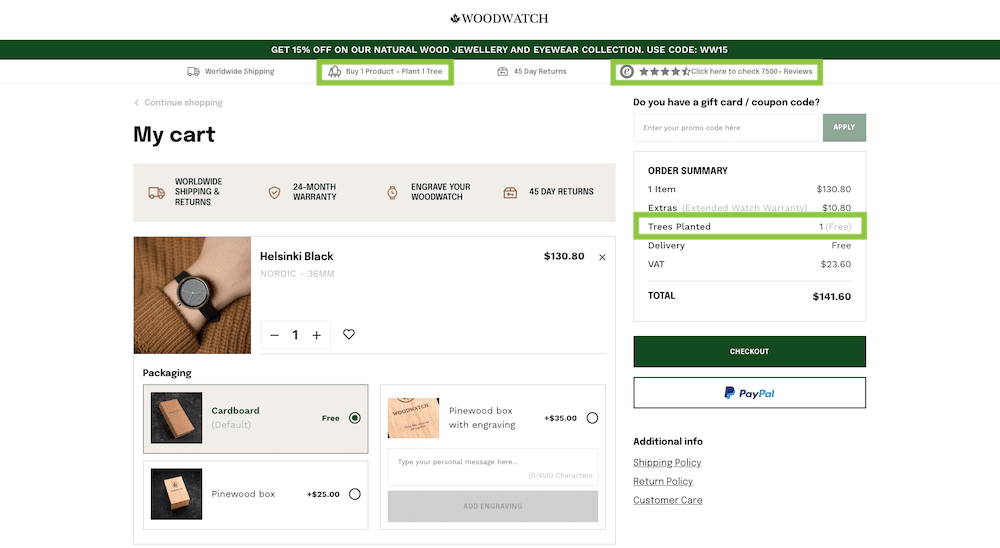Click the Cardboard packaging thumbnail

pos(177,418)
